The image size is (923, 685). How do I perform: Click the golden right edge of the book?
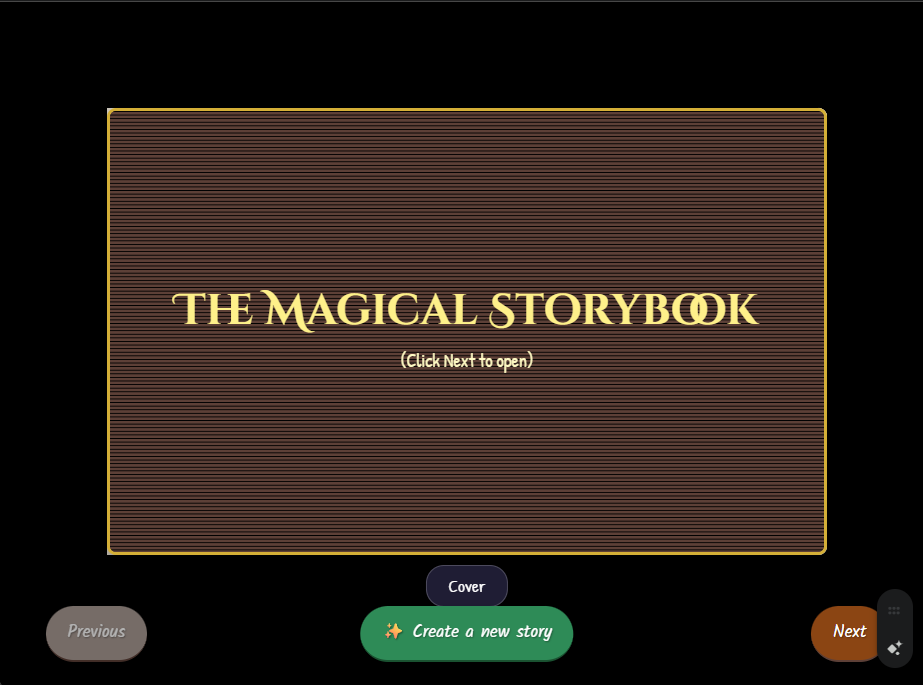(x=825, y=330)
